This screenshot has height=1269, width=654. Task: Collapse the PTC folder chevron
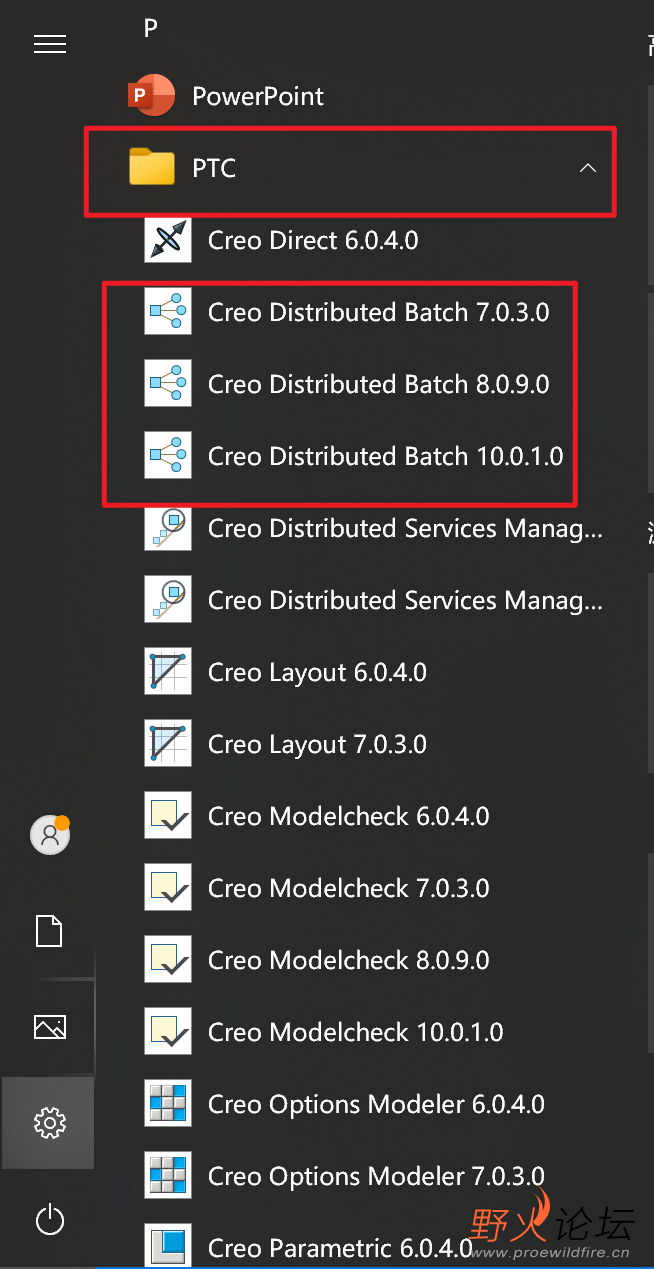click(x=588, y=168)
